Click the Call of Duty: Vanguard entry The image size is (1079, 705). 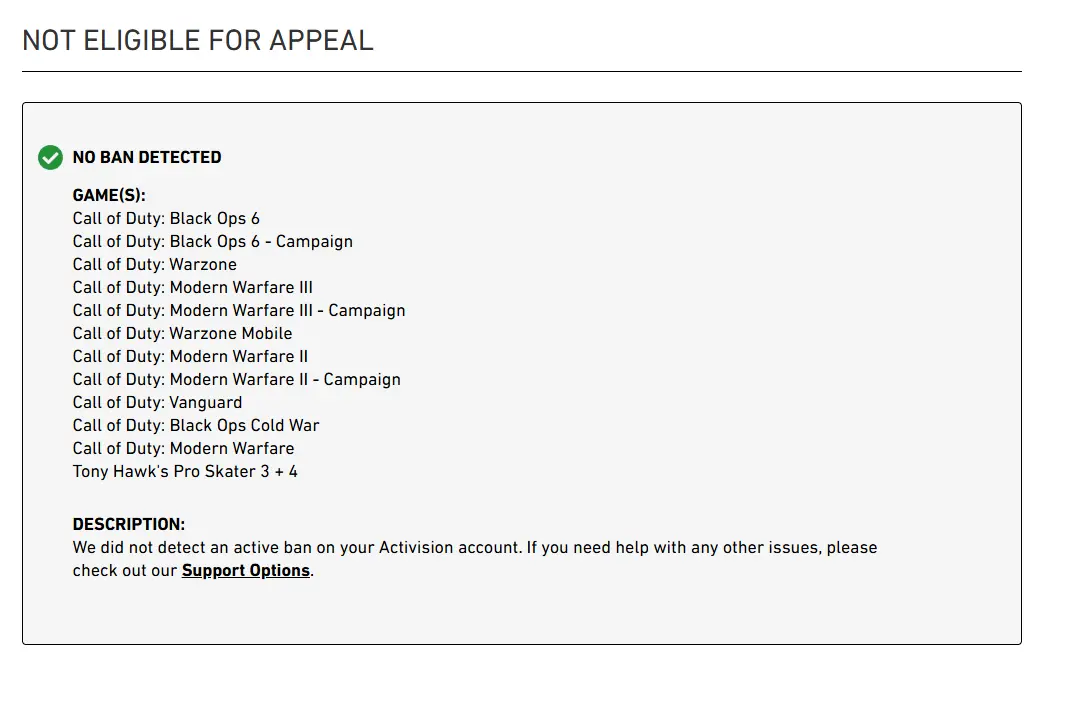click(157, 403)
